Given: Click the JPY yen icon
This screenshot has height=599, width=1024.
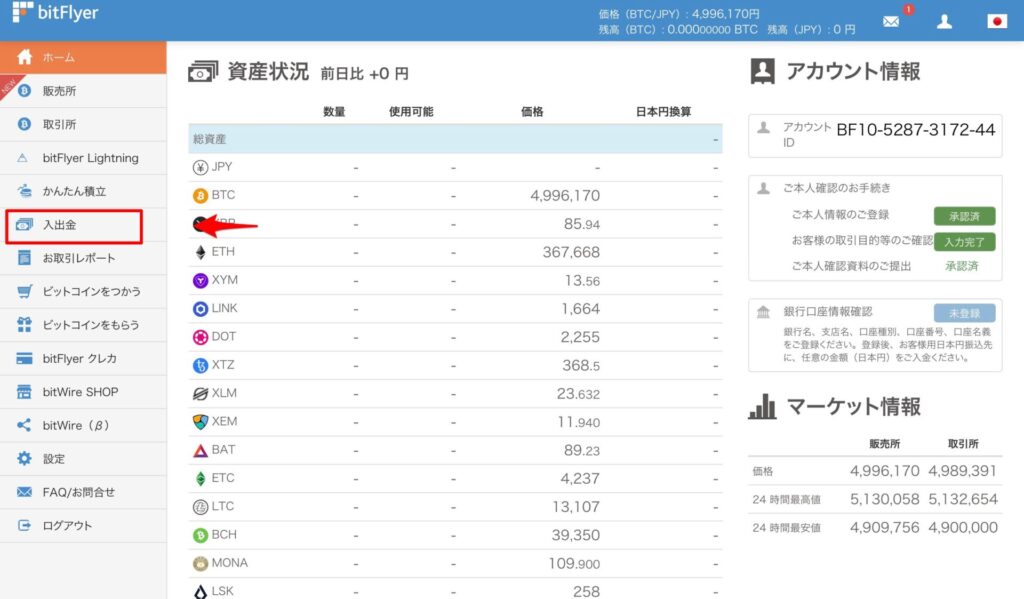Looking at the screenshot, I should [x=200, y=167].
